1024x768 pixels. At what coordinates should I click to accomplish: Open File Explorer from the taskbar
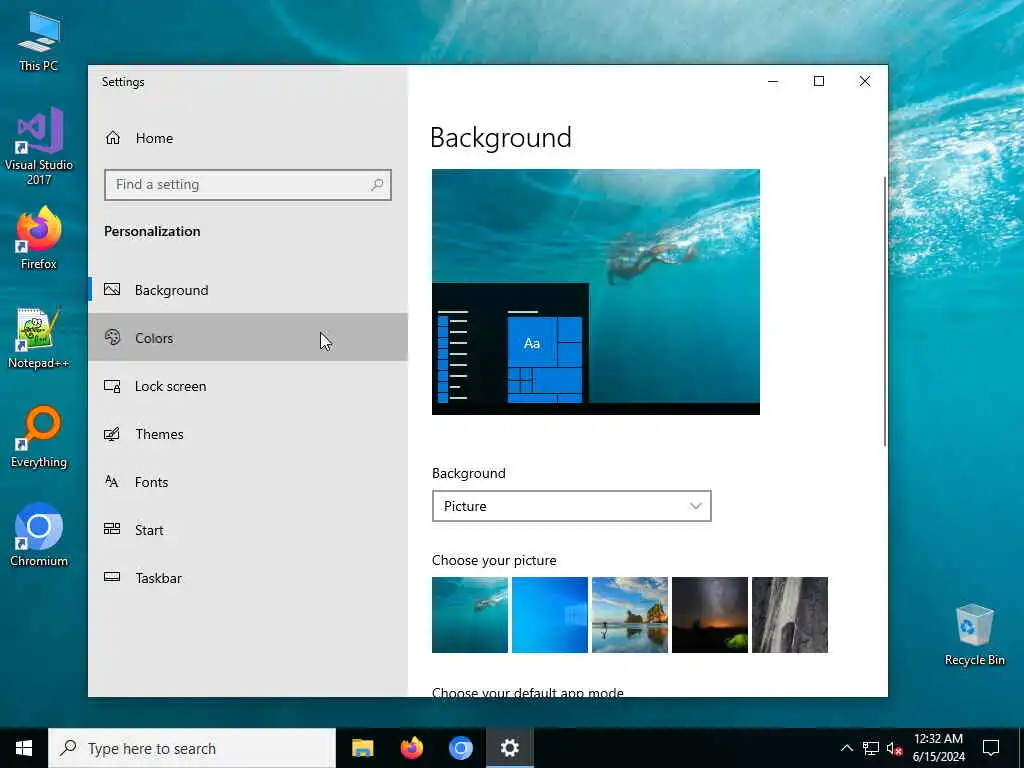coord(362,748)
